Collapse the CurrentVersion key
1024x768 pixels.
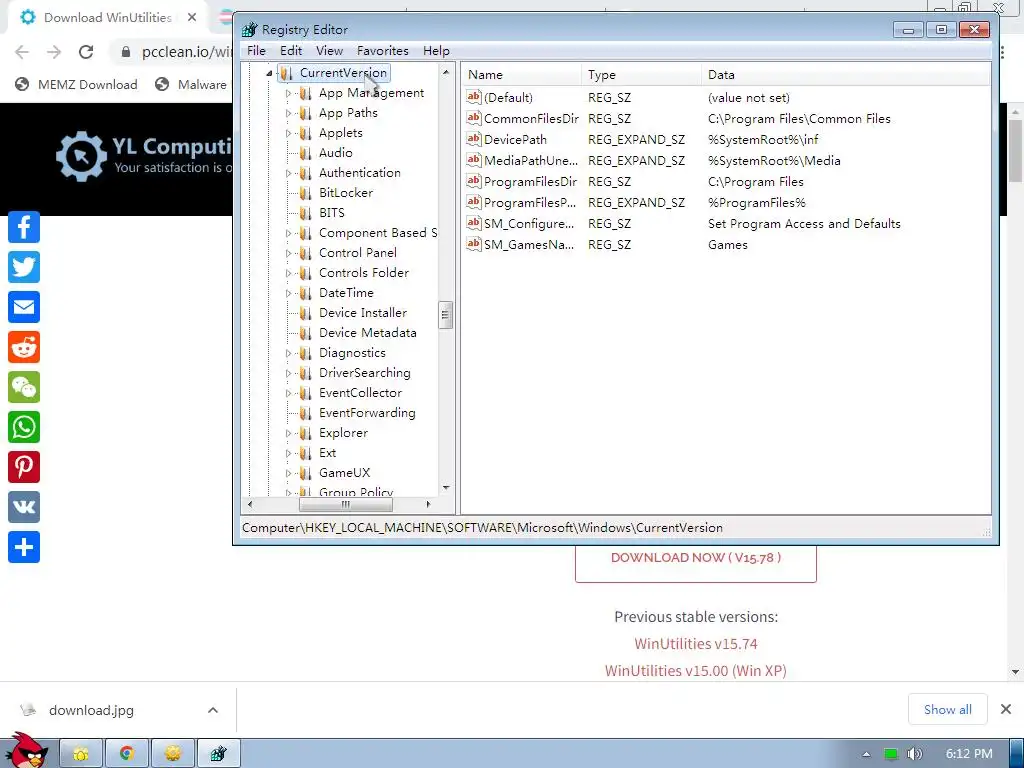point(269,73)
